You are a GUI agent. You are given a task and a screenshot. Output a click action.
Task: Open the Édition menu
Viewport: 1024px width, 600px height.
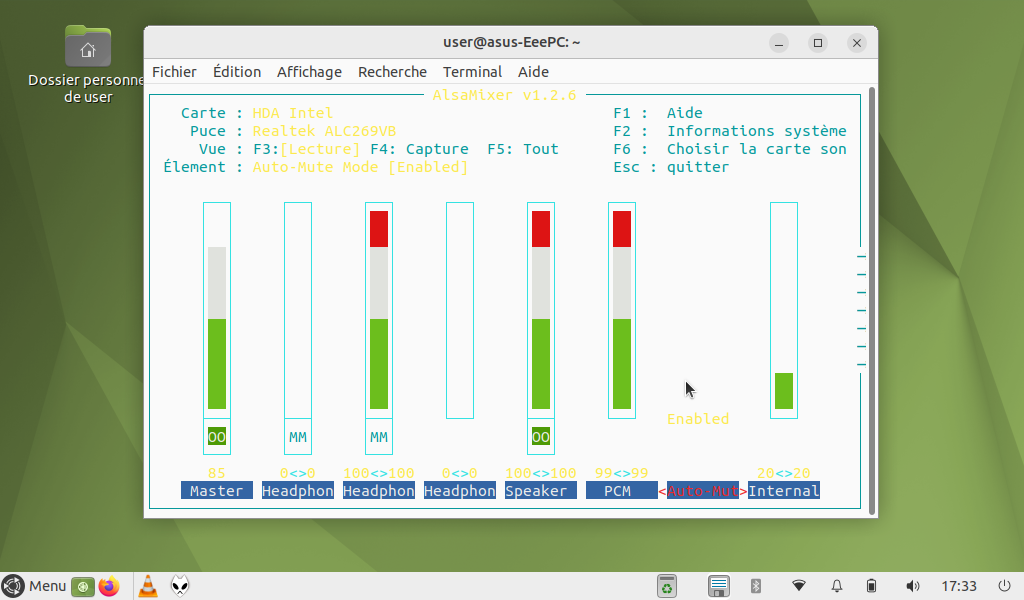(x=237, y=72)
